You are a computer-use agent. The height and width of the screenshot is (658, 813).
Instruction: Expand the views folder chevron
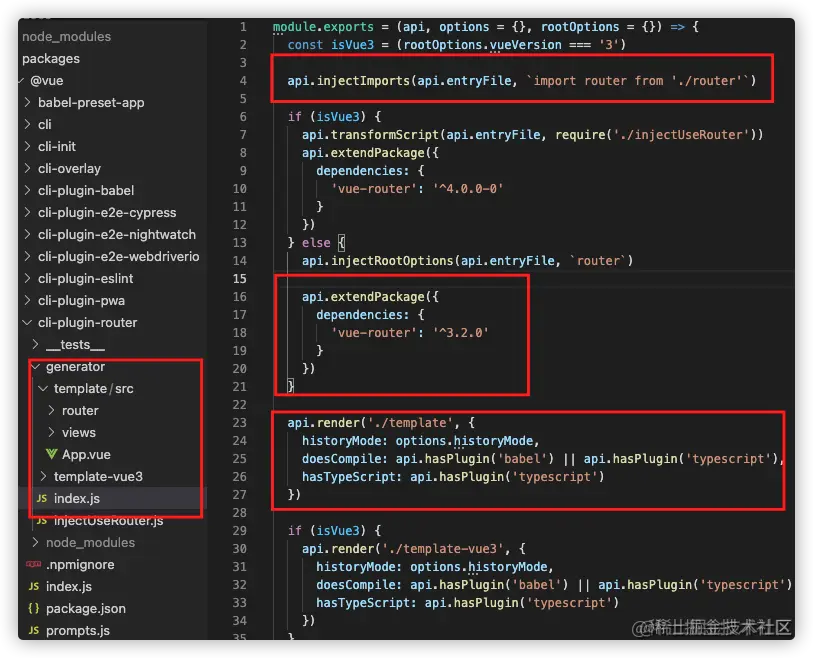tap(51, 432)
